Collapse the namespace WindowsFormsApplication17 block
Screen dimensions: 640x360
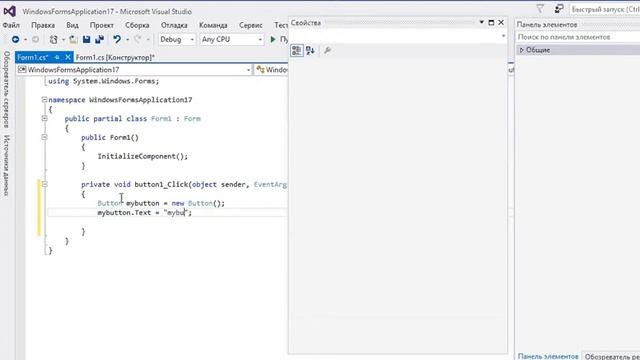44,100
